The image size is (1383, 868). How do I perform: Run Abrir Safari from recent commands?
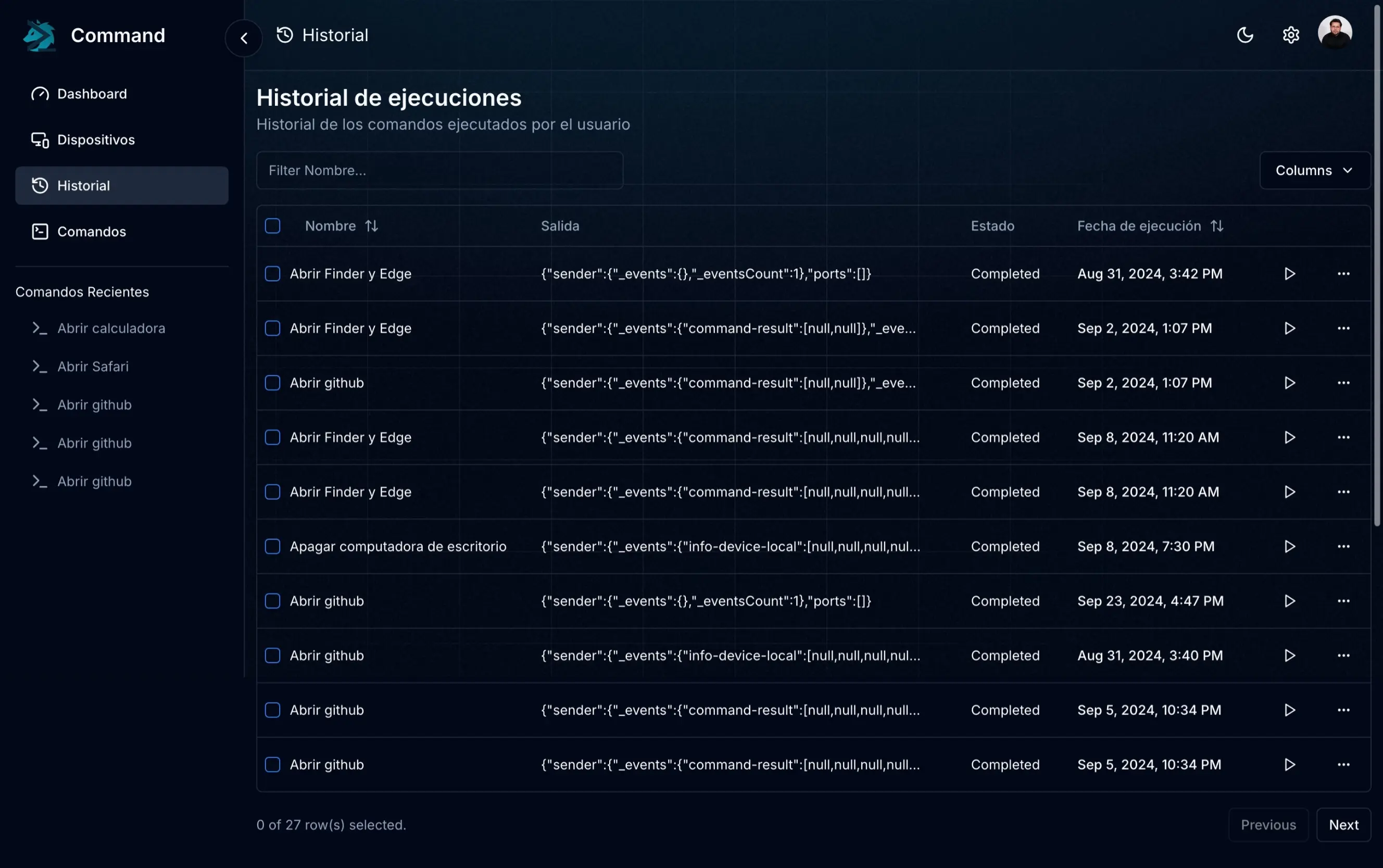pos(93,366)
